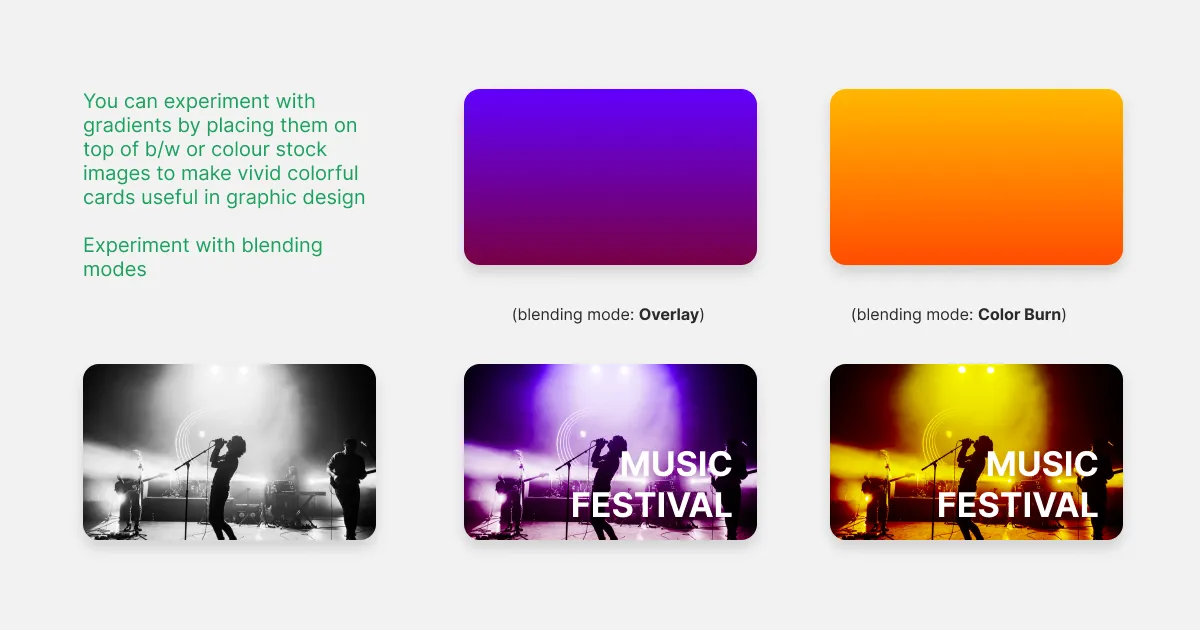
Task: Select the orange gradient card
Action: click(x=976, y=177)
